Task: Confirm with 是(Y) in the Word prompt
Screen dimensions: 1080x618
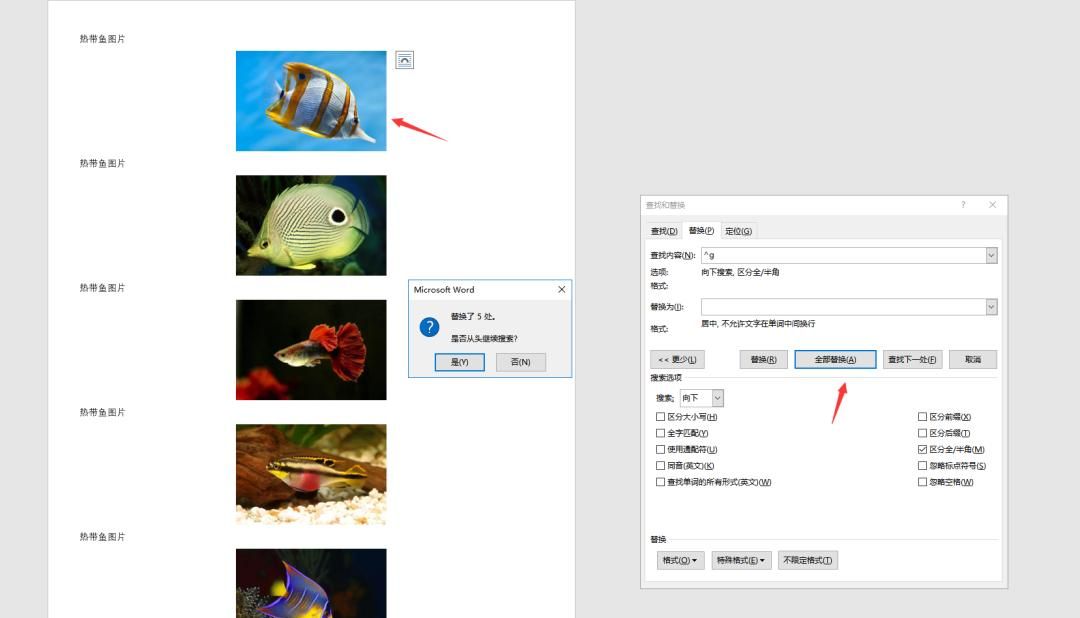Action: pos(459,362)
